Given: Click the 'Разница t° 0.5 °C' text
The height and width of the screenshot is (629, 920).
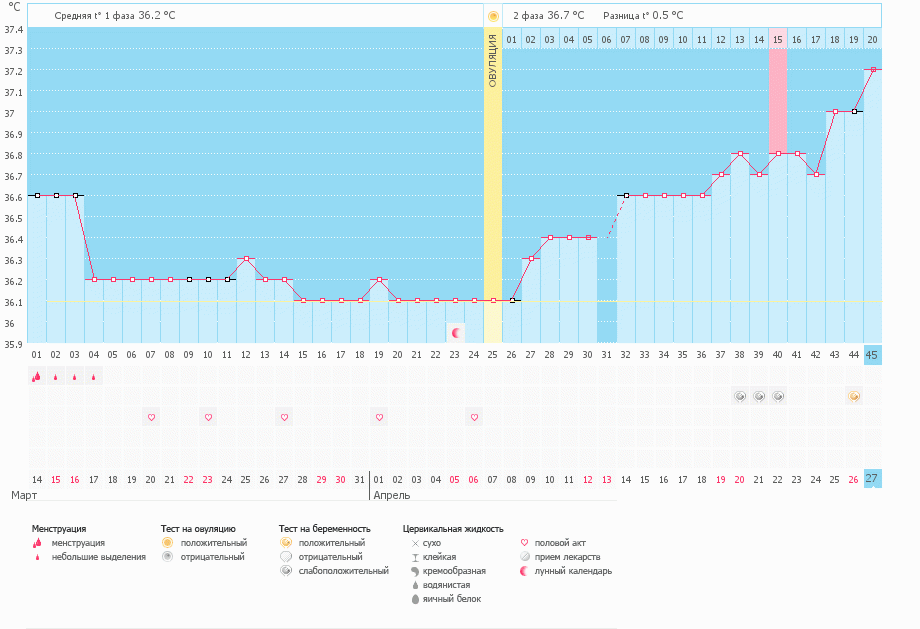Looking at the screenshot, I should (643, 16).
